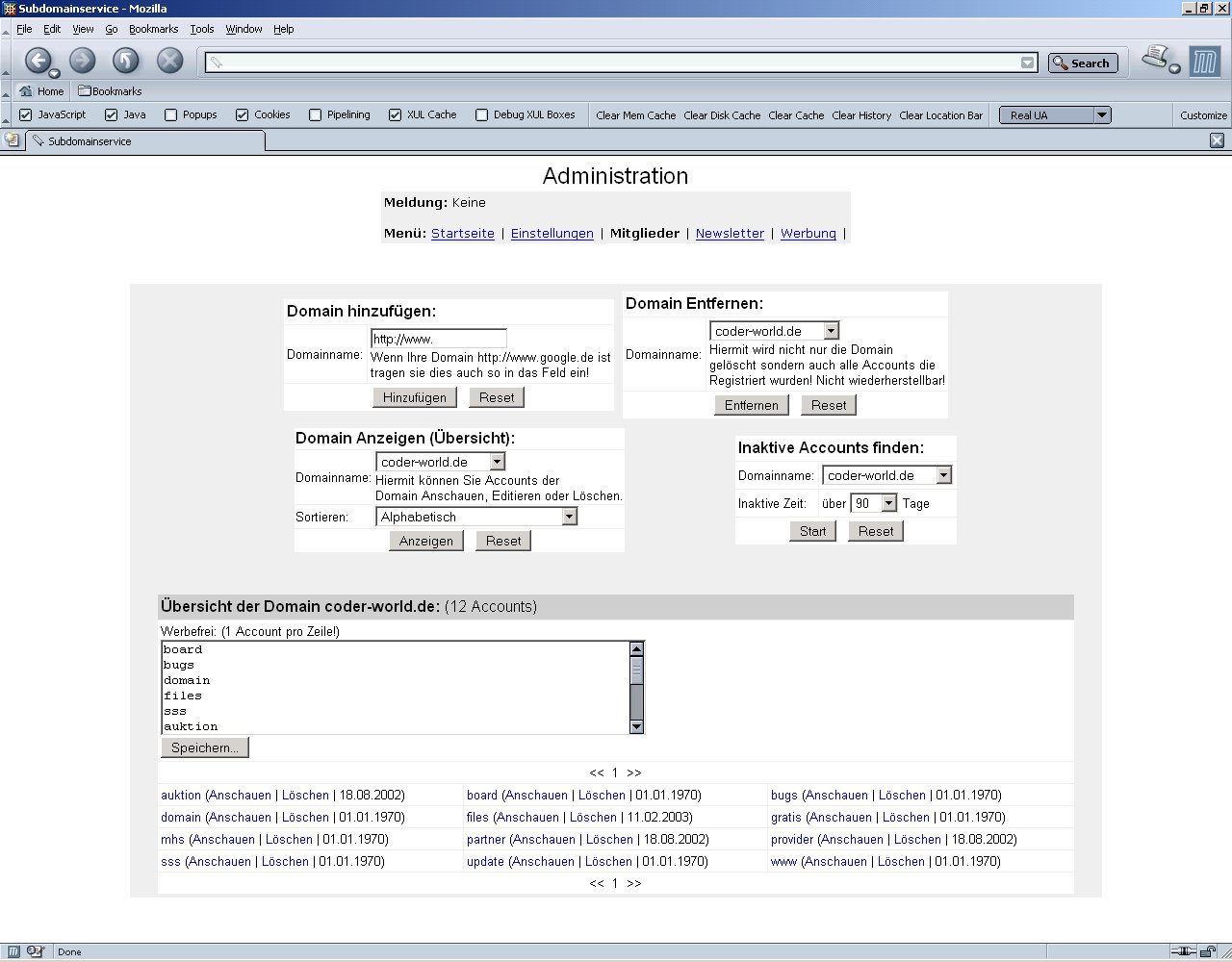
Task: Click in the Domainname http://www. text field
Action: [x=439, y=339]
